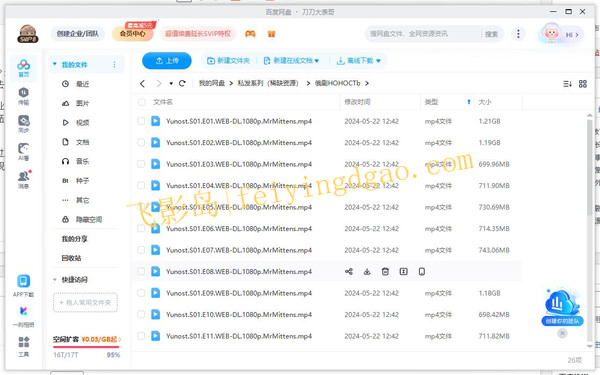Open the 离线下载 dropdown
The width and height of the screenshot is (600, 375).
pos(359,61)
